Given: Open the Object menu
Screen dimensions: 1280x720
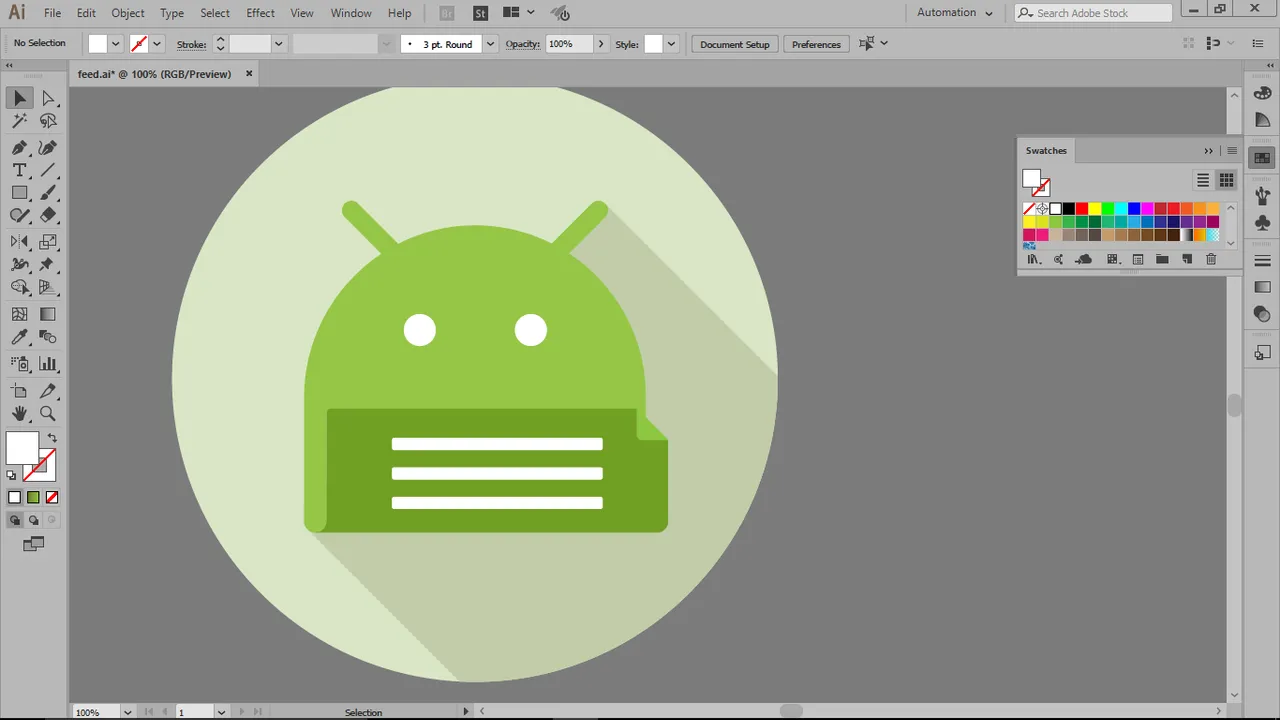Looking at the screenshot, I should 128,13.
